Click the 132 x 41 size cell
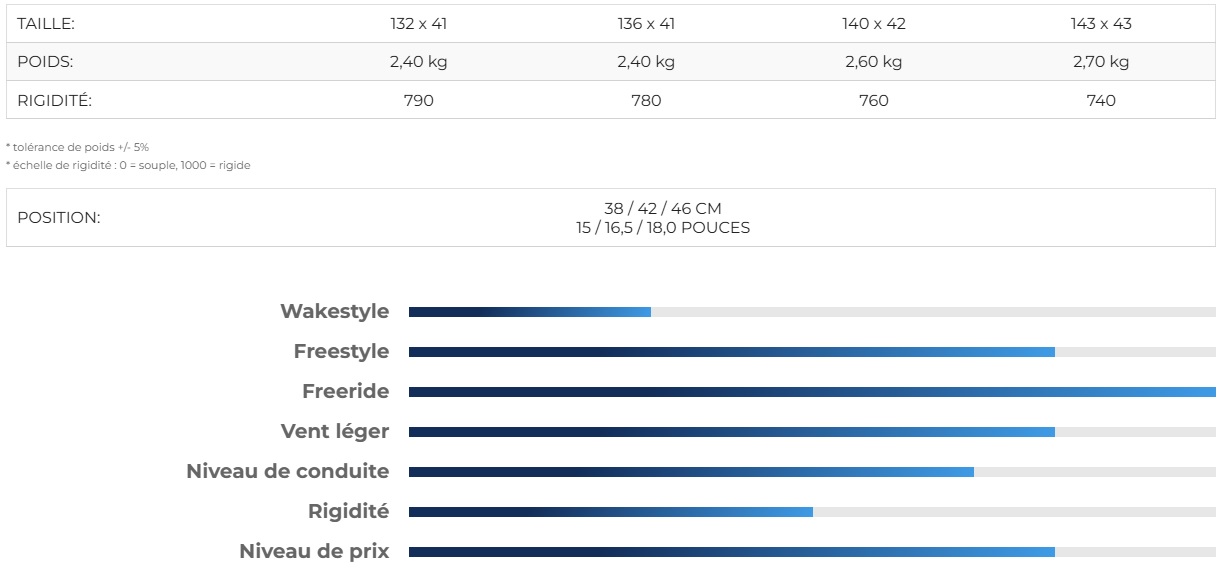 pos(418,23)
